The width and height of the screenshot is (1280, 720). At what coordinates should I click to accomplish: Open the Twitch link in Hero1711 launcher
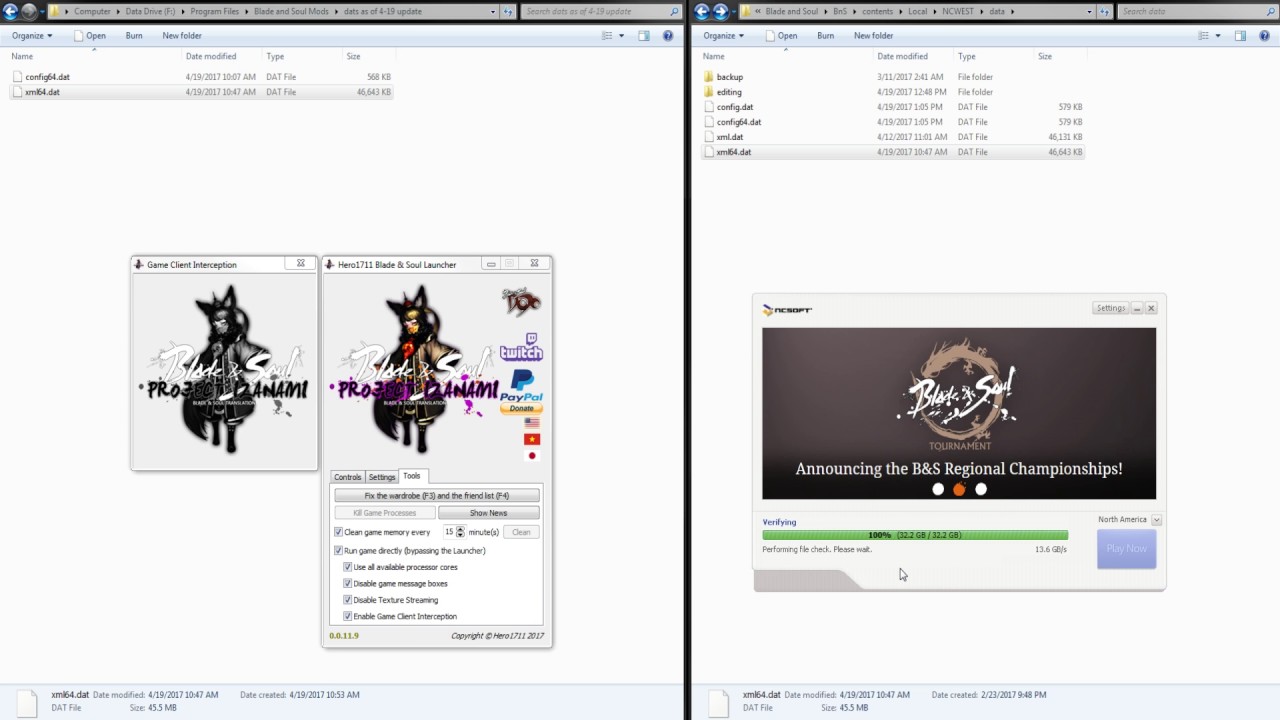click(x=521, y=347)
